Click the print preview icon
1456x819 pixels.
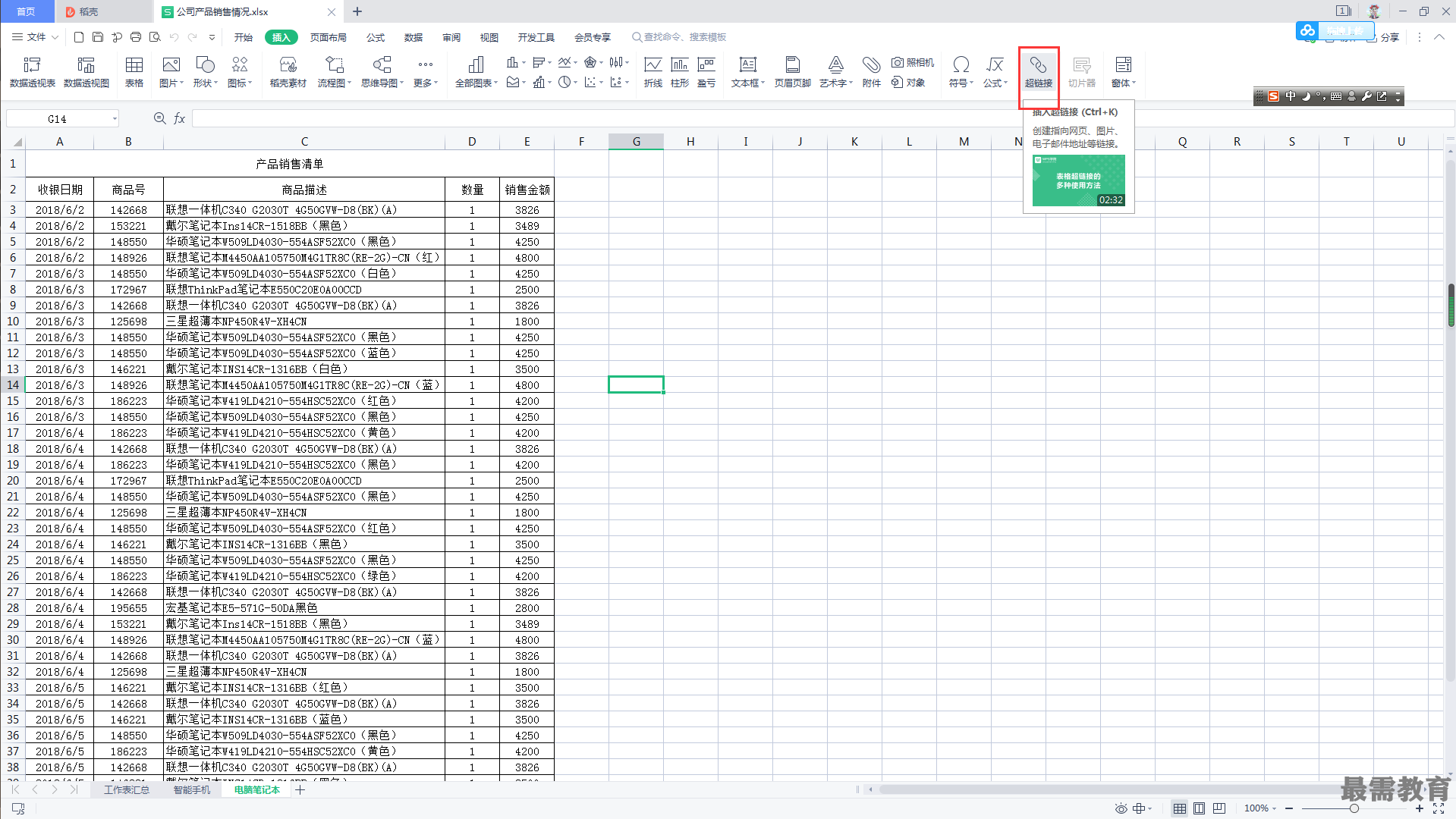(155, 37)
